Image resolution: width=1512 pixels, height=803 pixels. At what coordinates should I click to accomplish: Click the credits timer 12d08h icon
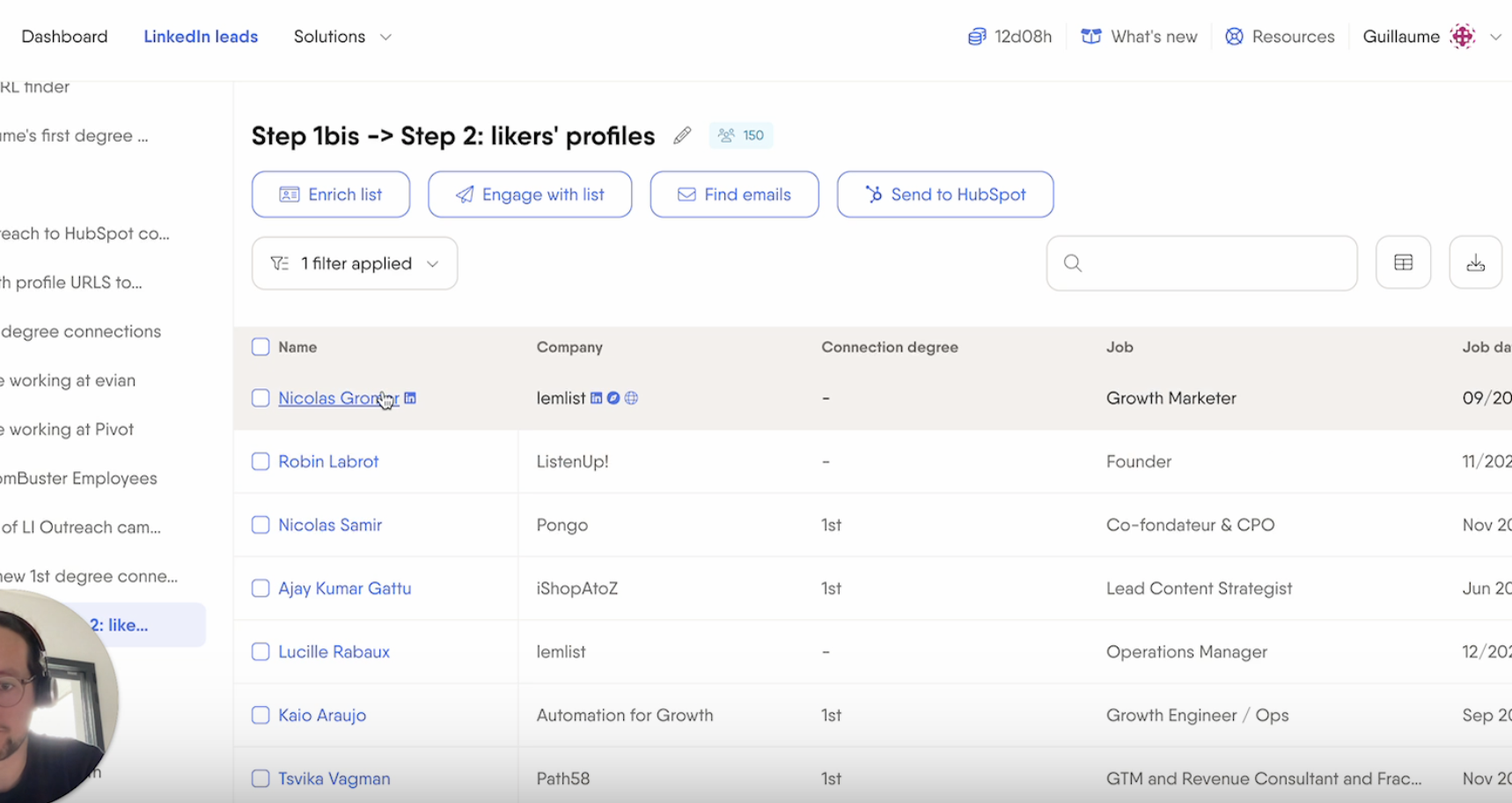pyautogui.click(x=977, y=36)
